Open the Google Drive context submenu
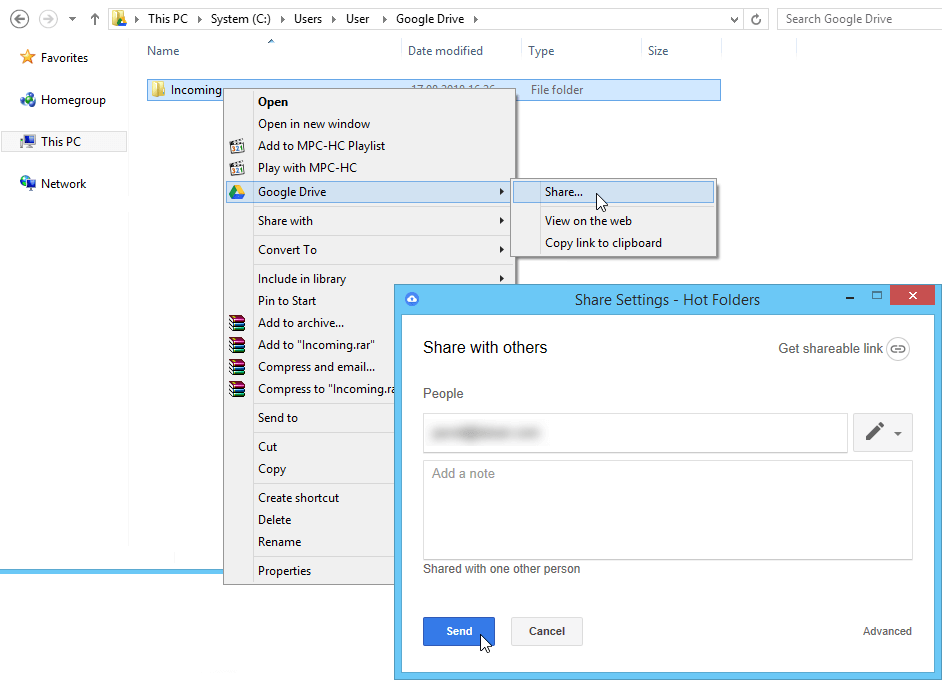The width and height of the screenshot is (942, 681). (369, 192)
